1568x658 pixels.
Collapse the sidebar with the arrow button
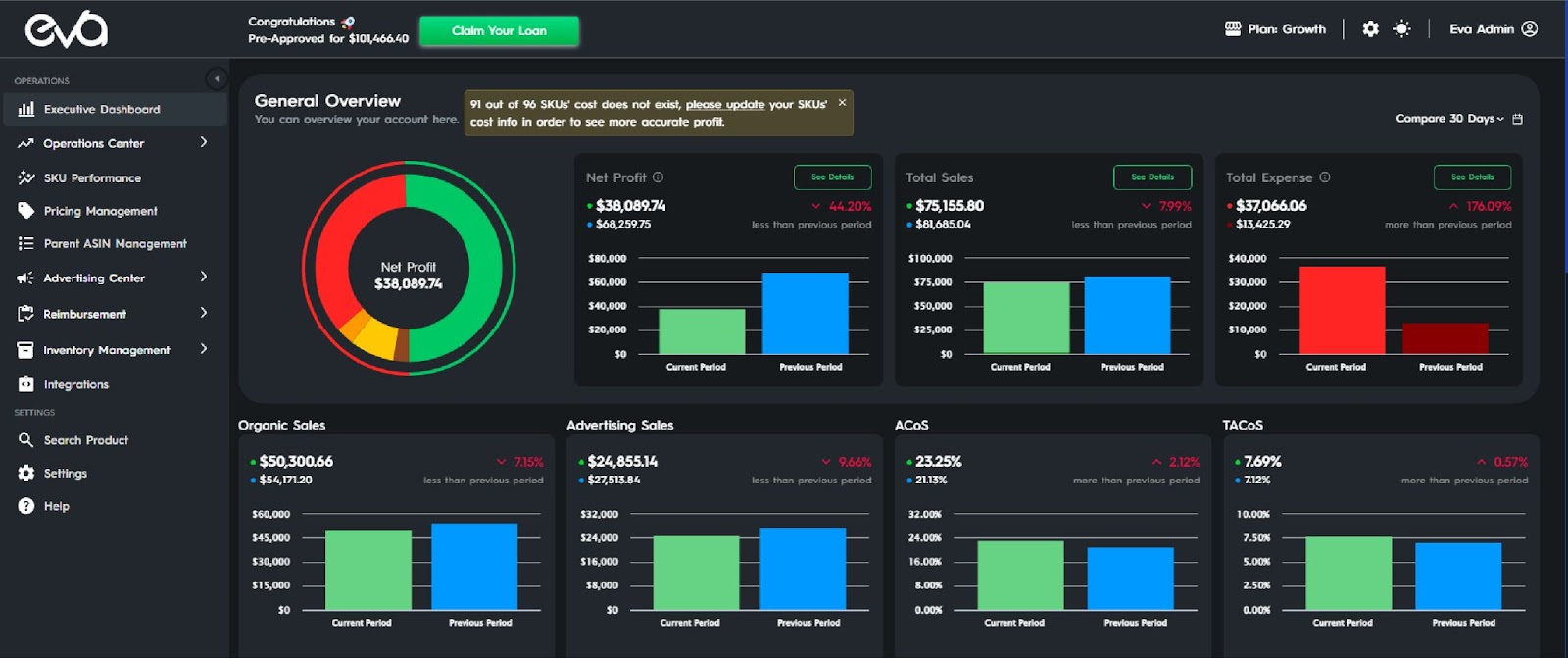[x=217, y=78]
